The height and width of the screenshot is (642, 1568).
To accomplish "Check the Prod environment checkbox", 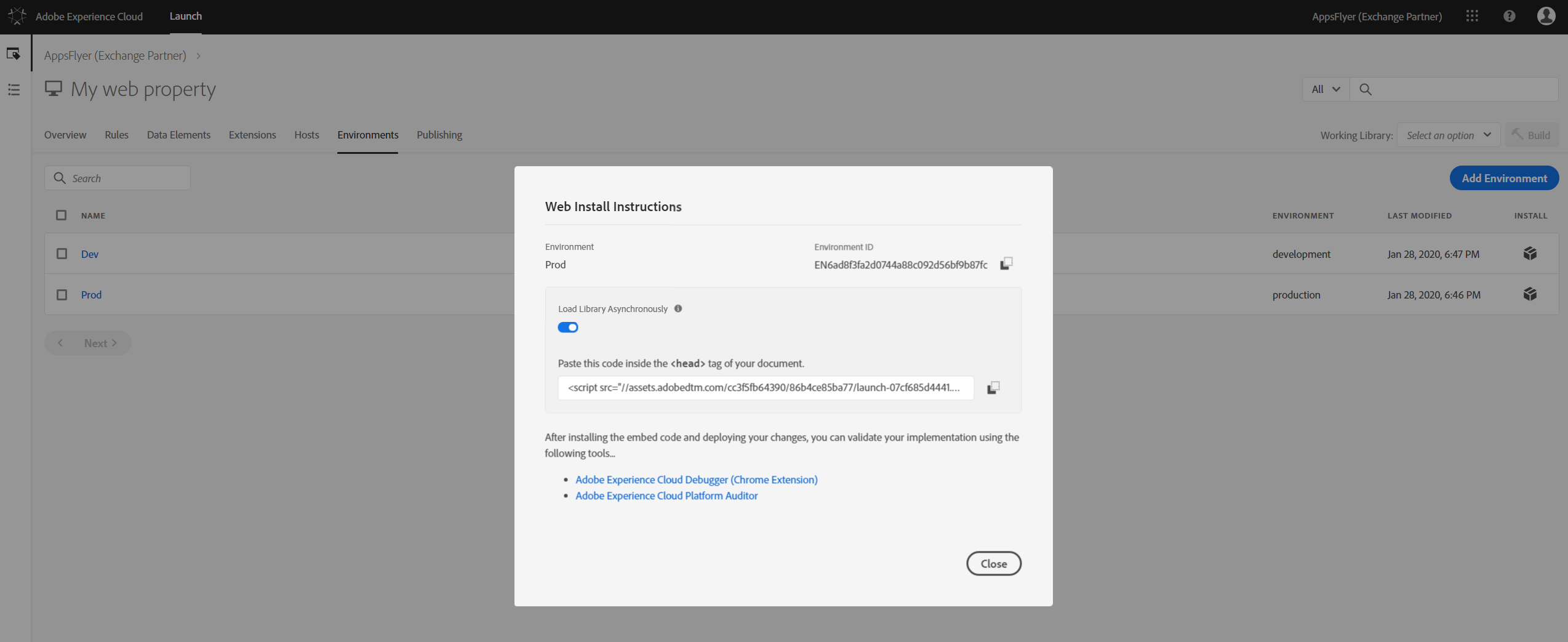I will [62, 295].
